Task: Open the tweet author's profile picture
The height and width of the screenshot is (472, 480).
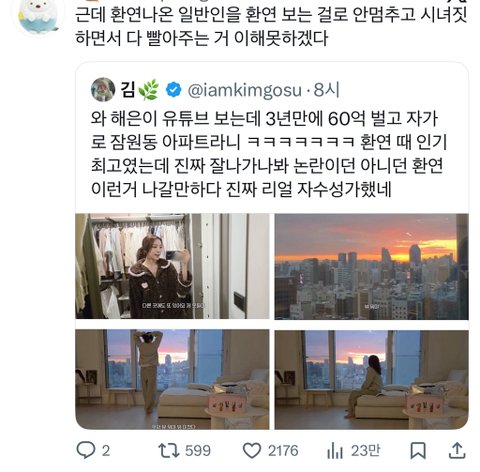Action: (38, 15)
